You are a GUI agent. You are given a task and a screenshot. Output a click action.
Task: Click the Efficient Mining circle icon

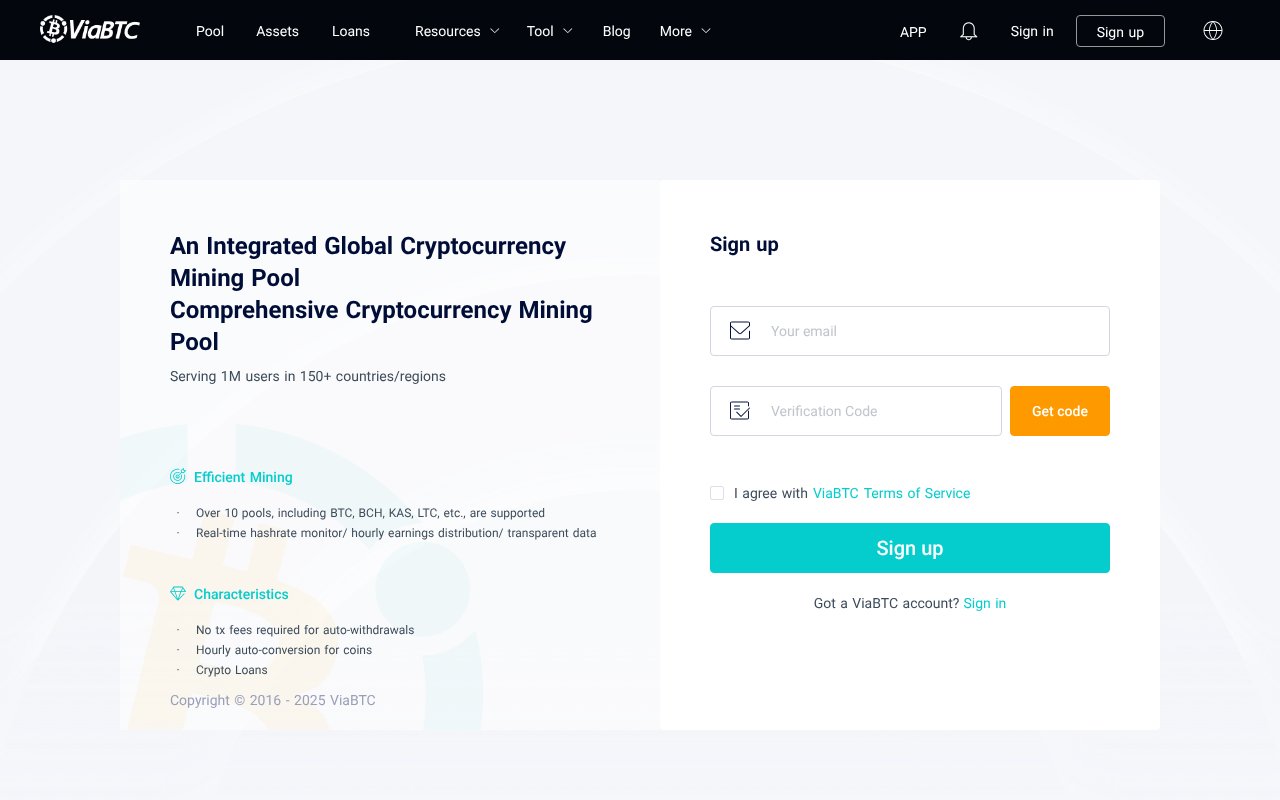[x=178, y=476]
